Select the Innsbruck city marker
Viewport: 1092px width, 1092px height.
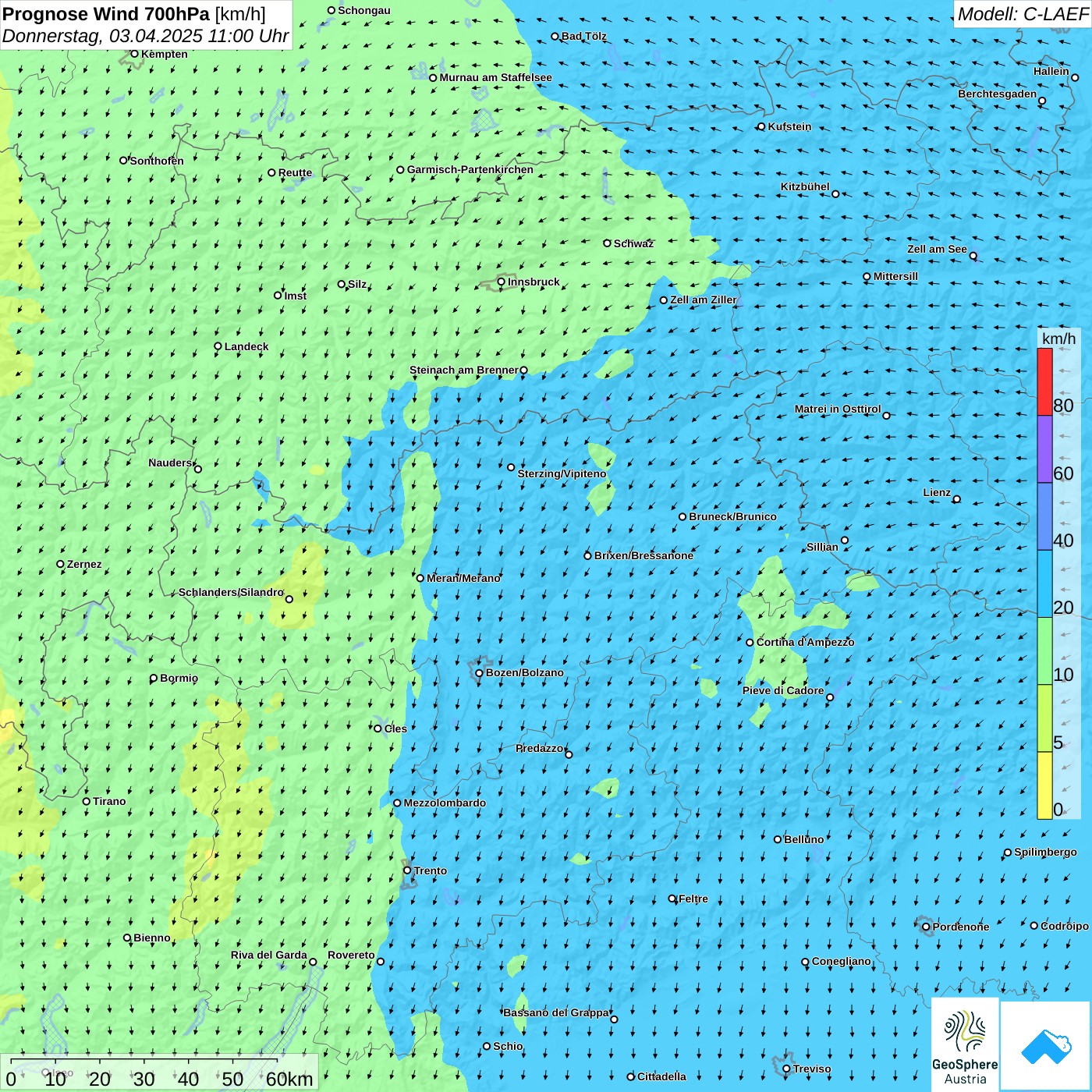[x=502, y=282]
